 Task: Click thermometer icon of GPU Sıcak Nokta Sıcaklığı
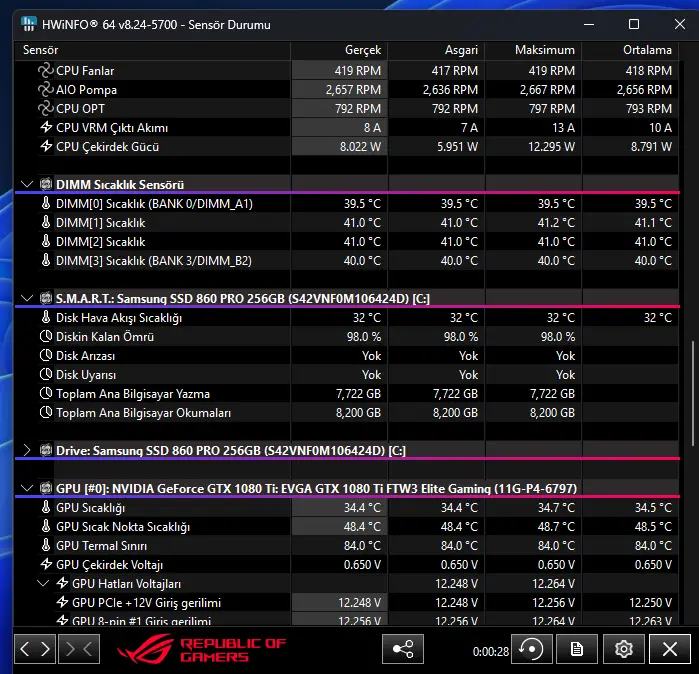click(x=46, y=526)
